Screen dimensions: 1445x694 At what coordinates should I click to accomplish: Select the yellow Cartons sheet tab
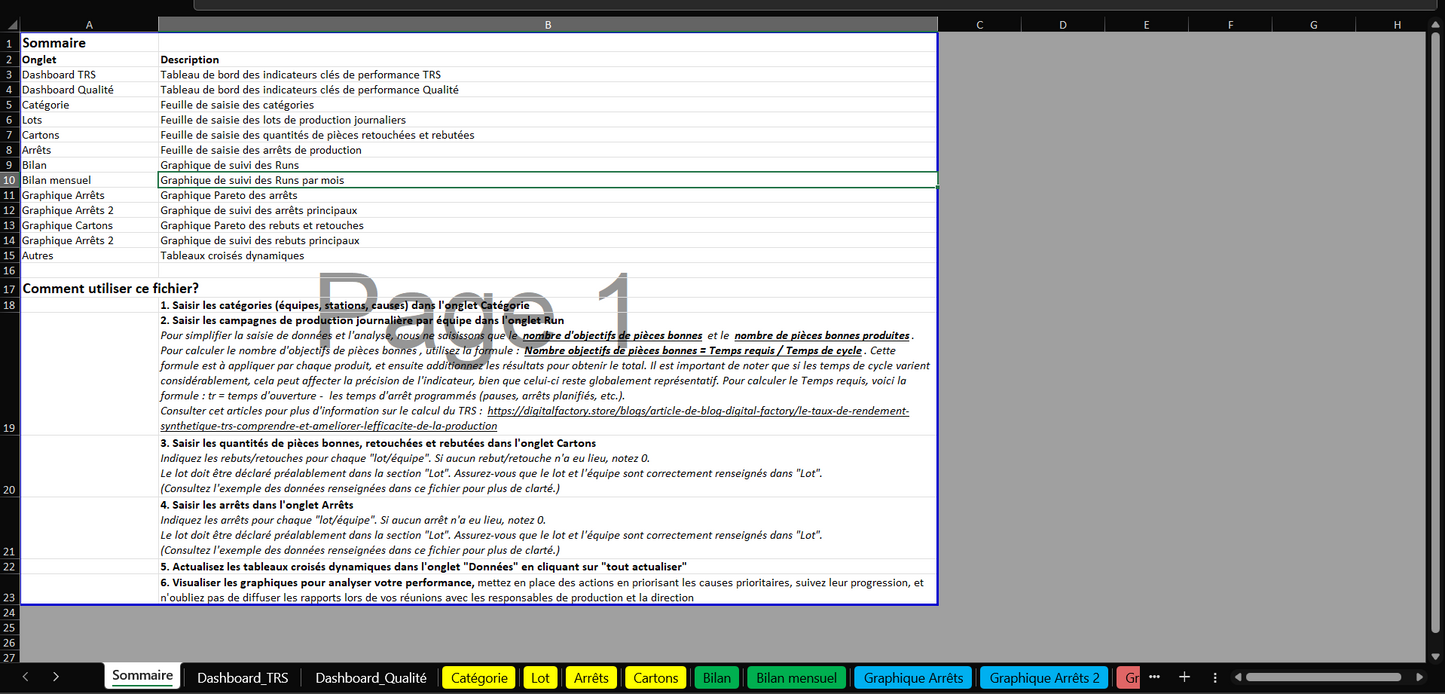656,677
